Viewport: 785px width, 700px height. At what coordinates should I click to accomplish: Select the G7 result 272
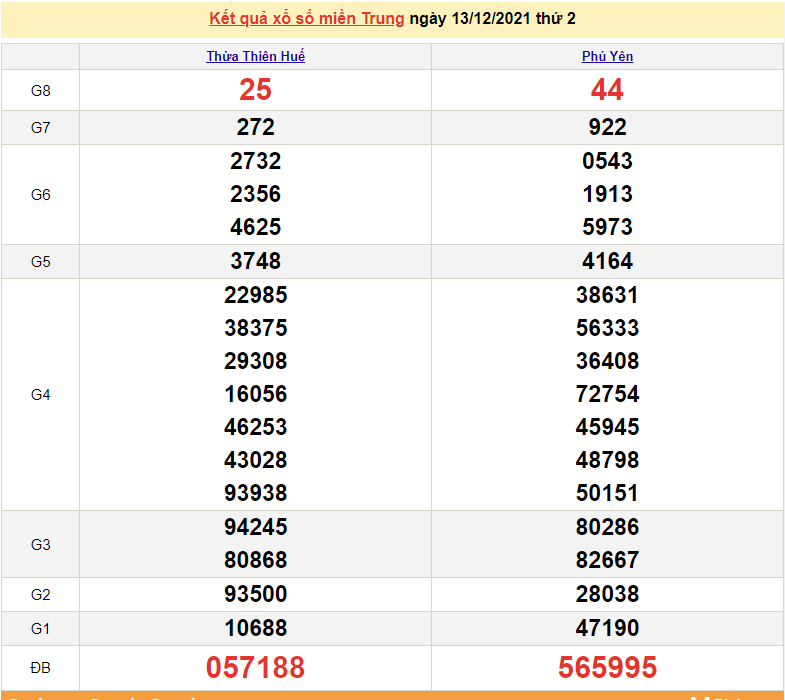coord(255,127)
